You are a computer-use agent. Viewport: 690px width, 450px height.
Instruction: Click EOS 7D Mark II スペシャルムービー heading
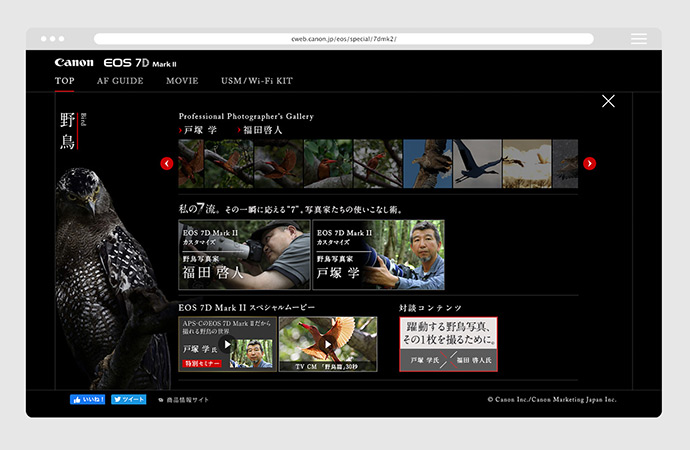tap(246, 307)
